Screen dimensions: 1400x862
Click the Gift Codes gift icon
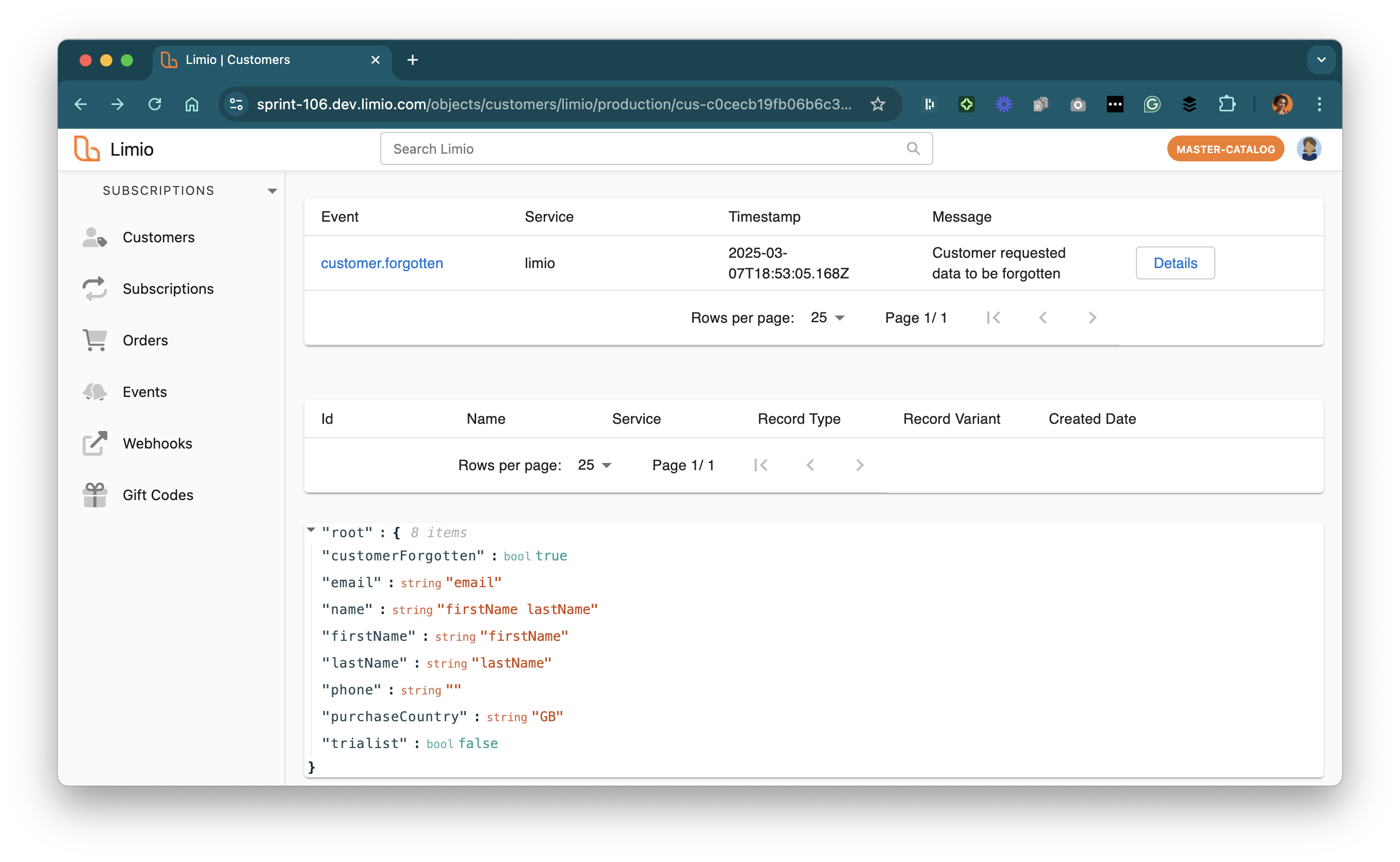pos(95,495)
